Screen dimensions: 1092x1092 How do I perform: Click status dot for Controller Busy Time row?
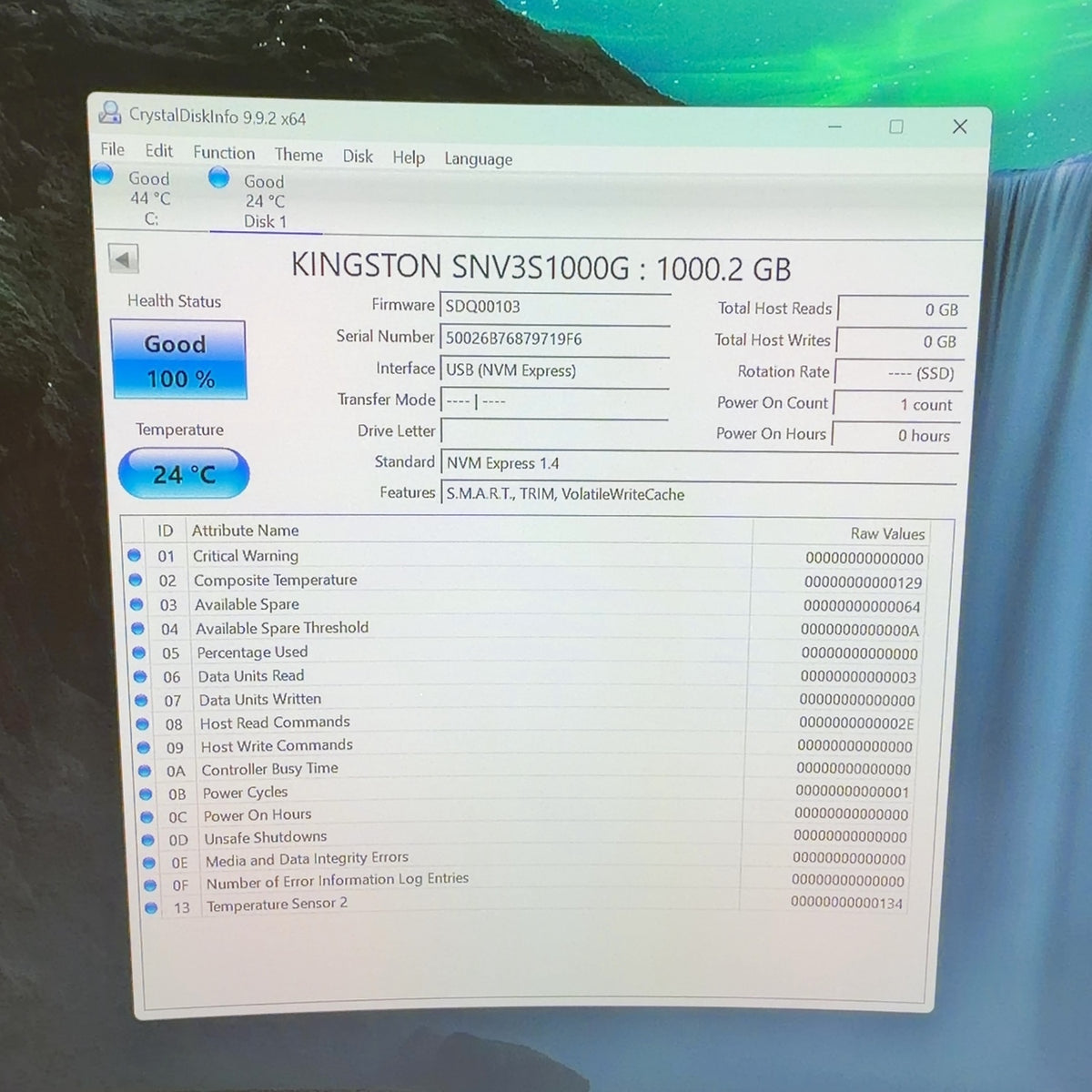pyautogui.click(x=145, y=770)
